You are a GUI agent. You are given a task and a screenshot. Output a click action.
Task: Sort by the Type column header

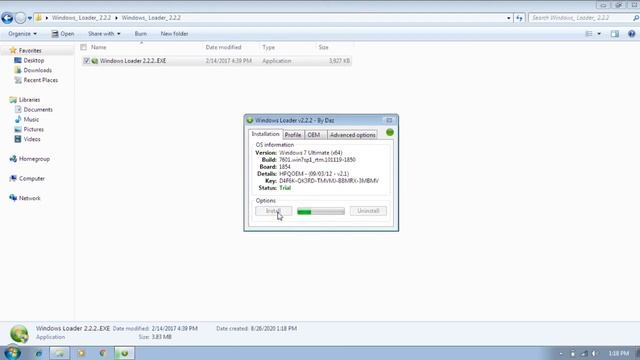coord(269,47)
